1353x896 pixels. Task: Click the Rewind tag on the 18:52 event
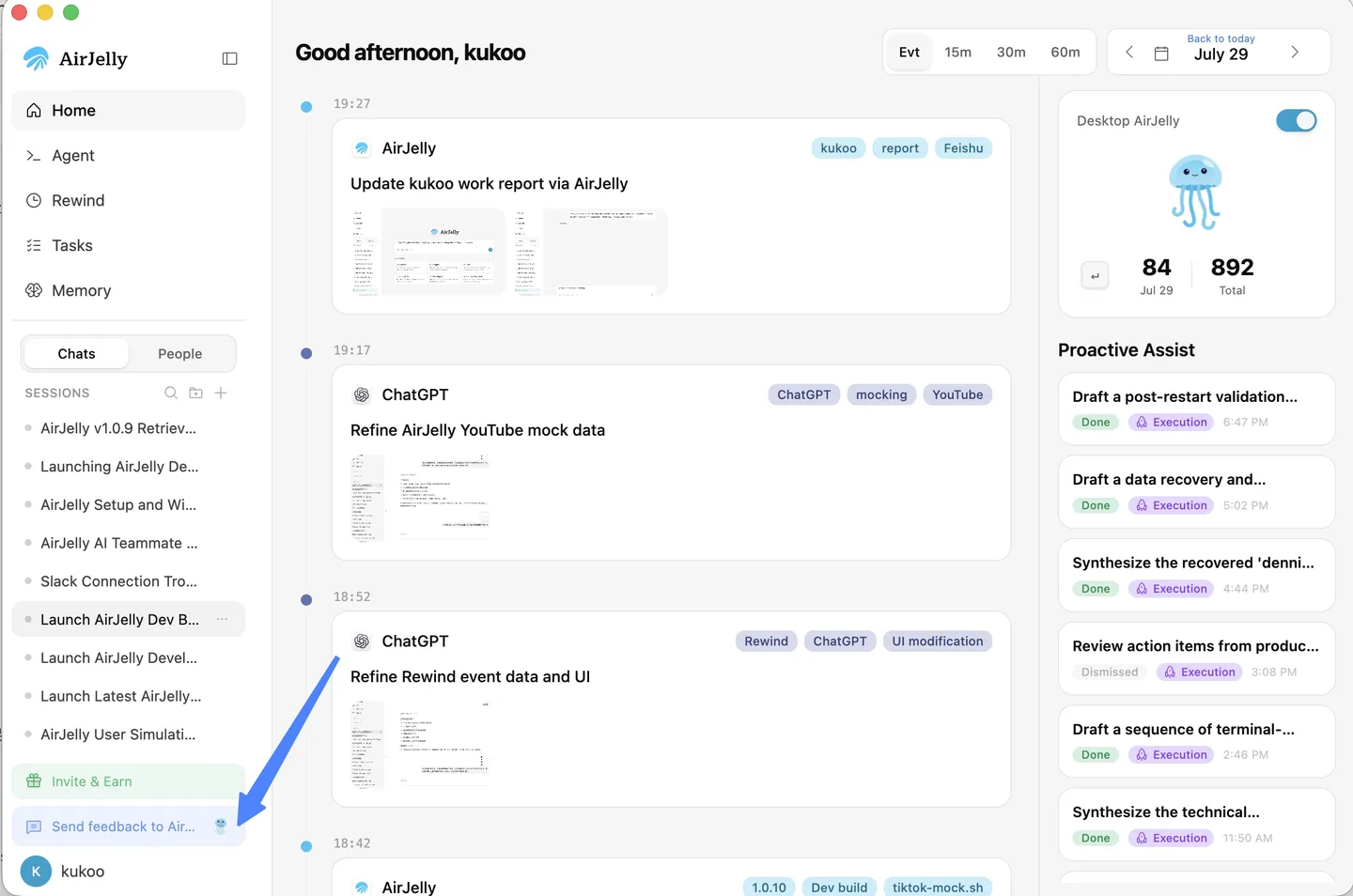[x=766, y=641]
